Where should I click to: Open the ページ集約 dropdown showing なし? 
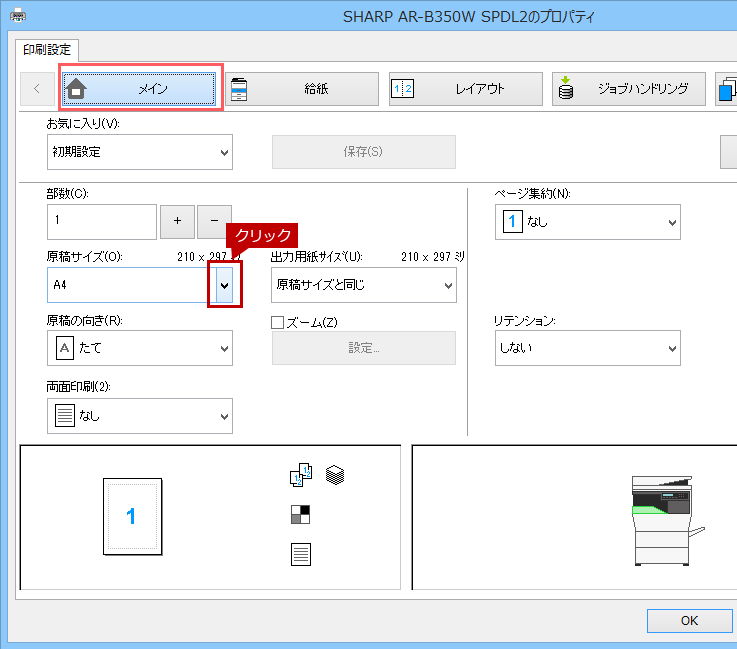coord(588,222)
